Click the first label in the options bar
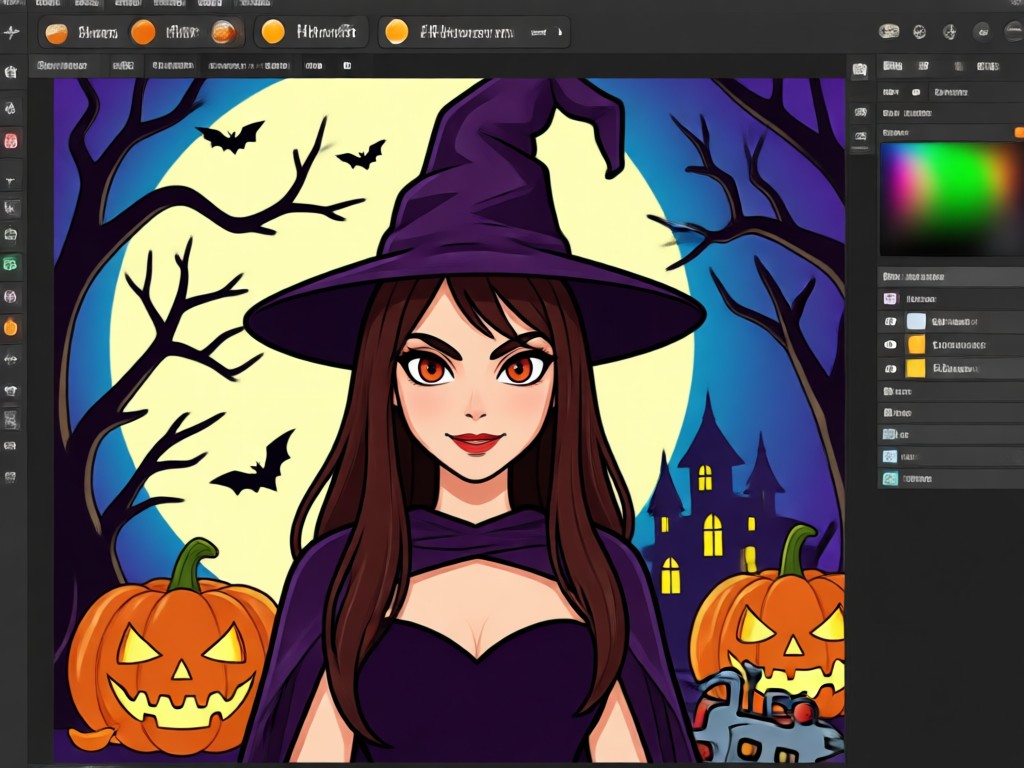Image resolution: width=1024 pixels, height=768 pixels. coord(62,65)
